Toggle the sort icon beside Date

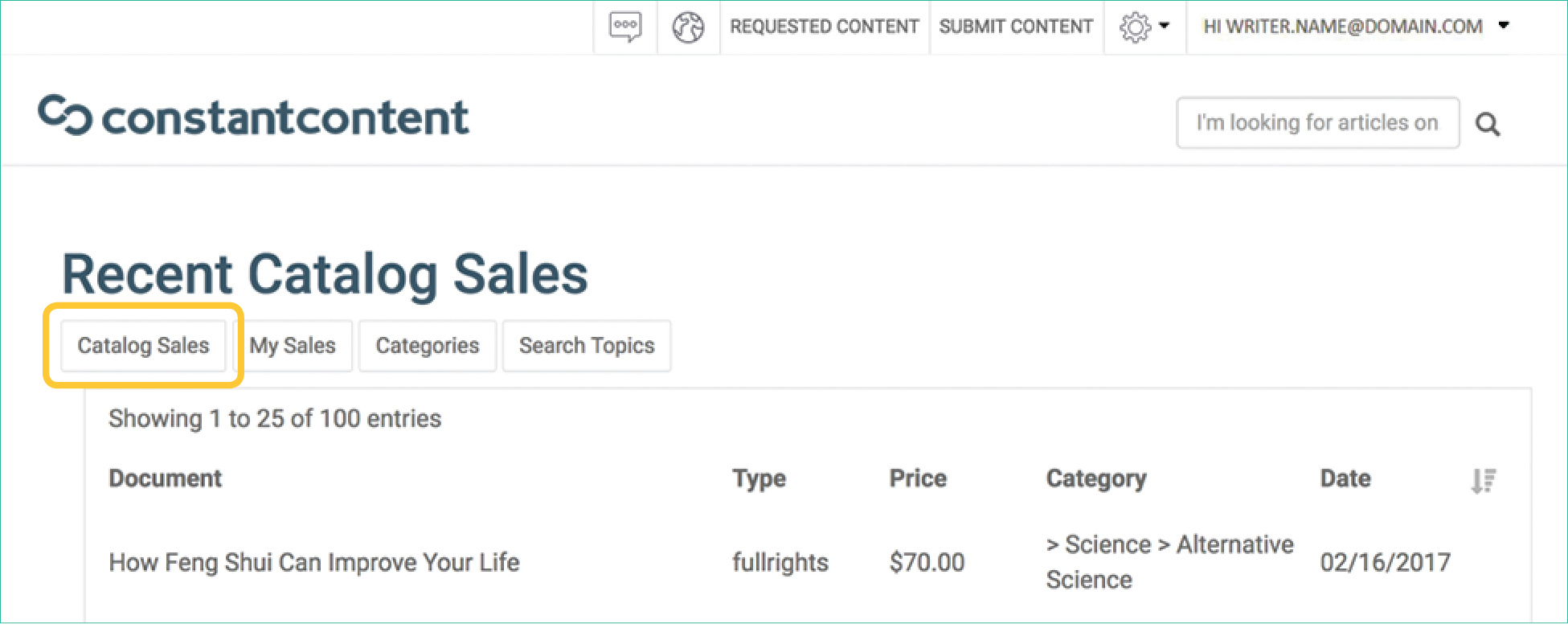pos(1484,481)
